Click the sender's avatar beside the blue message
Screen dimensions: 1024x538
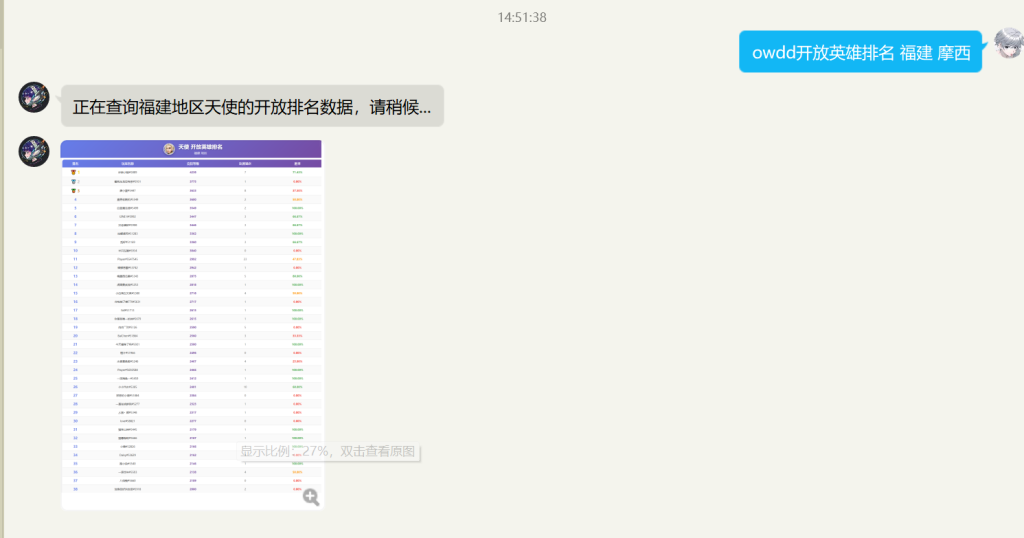click(1008, 45)
